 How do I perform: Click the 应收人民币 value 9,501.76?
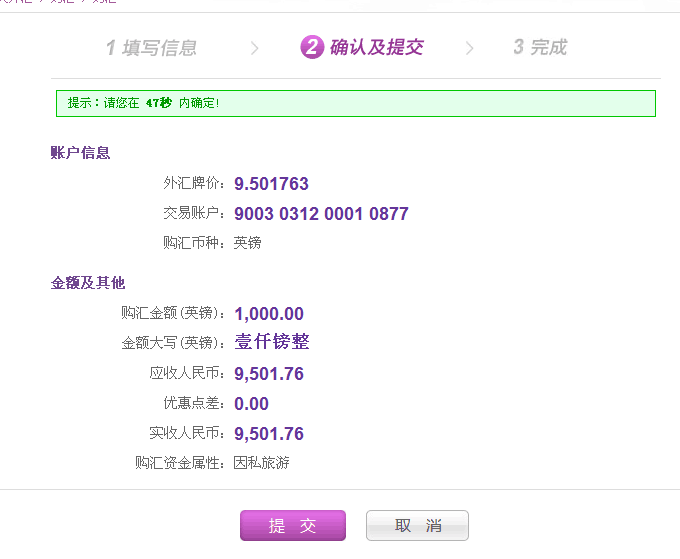pyautogui.click(x=269, y=374)
